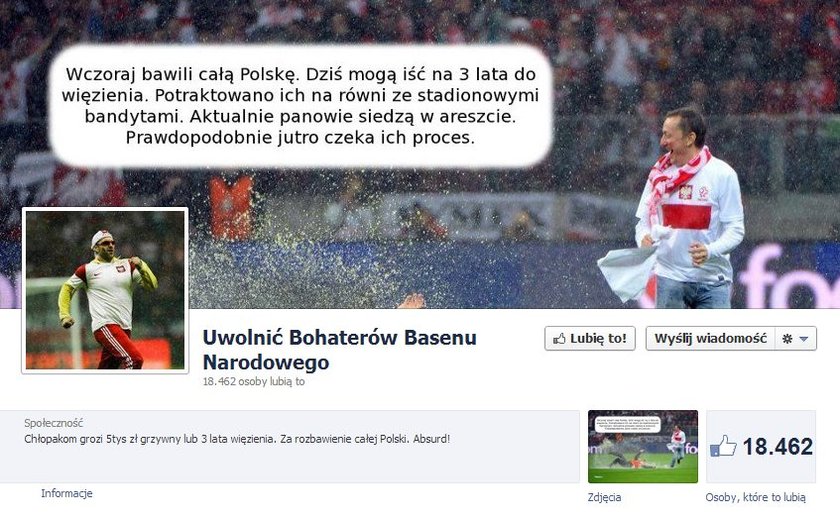The height and width of the screenshot is (519, 840).
Task: Click thumbs-up icon in Lubię to! button
Action: (x=559, y=339)
